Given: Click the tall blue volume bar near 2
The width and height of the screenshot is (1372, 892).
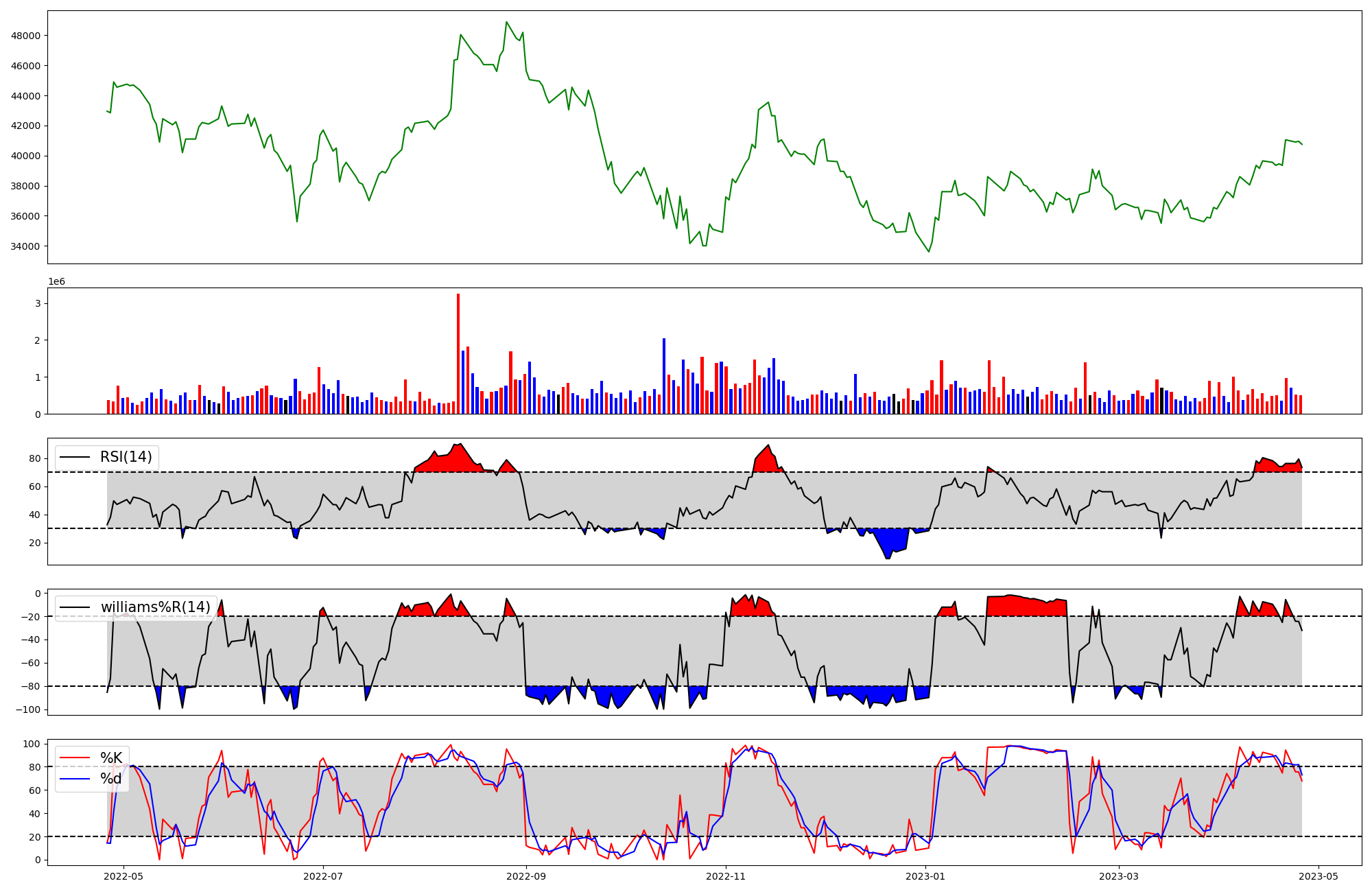Looking at the screenshot, I should (664, 376).
